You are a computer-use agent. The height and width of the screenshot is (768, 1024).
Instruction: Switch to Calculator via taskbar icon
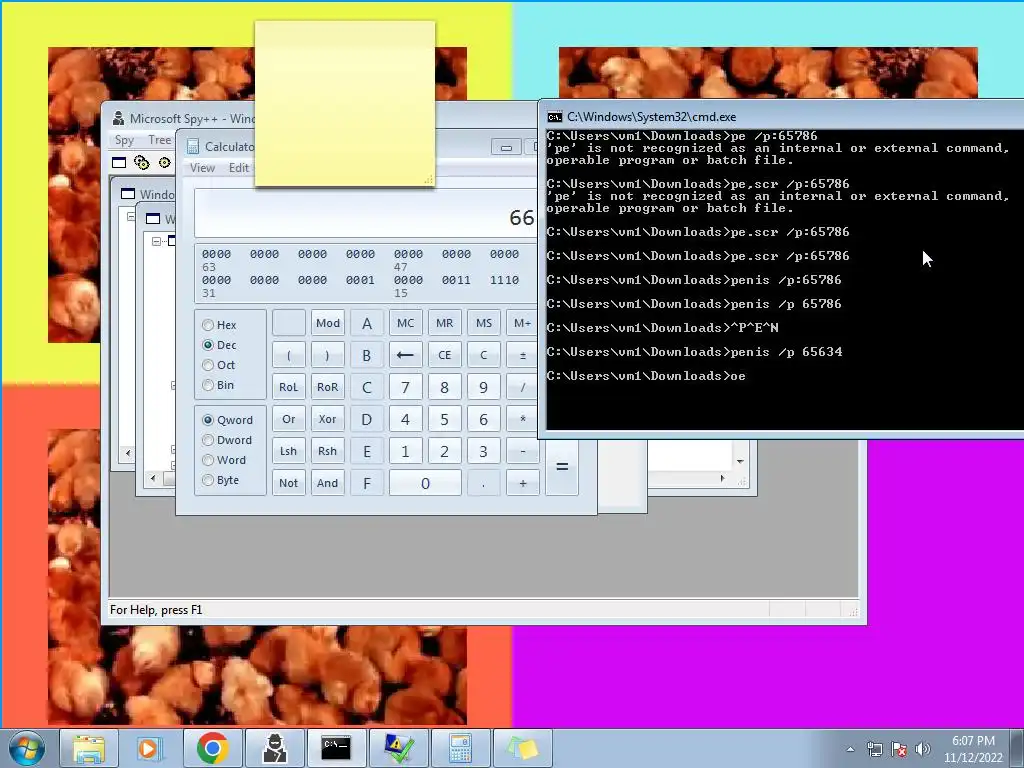pos(460,748)
